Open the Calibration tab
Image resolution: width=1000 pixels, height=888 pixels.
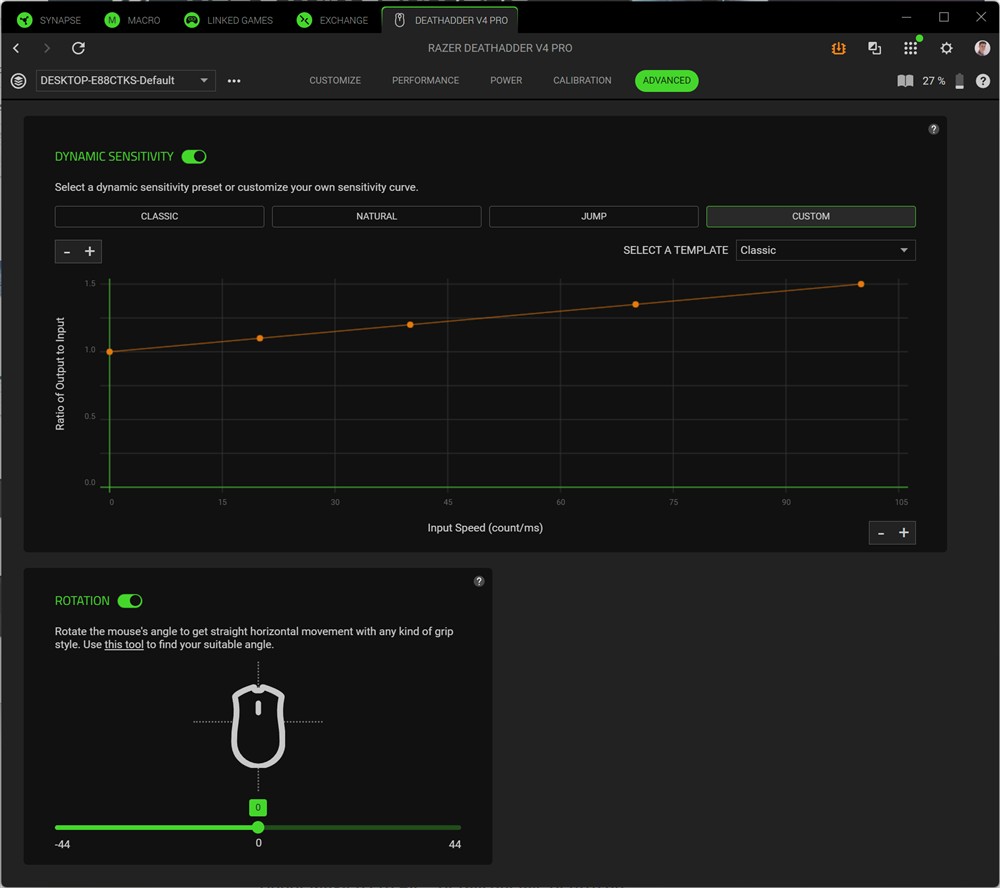pyautogui.click(x=582, y=80)
